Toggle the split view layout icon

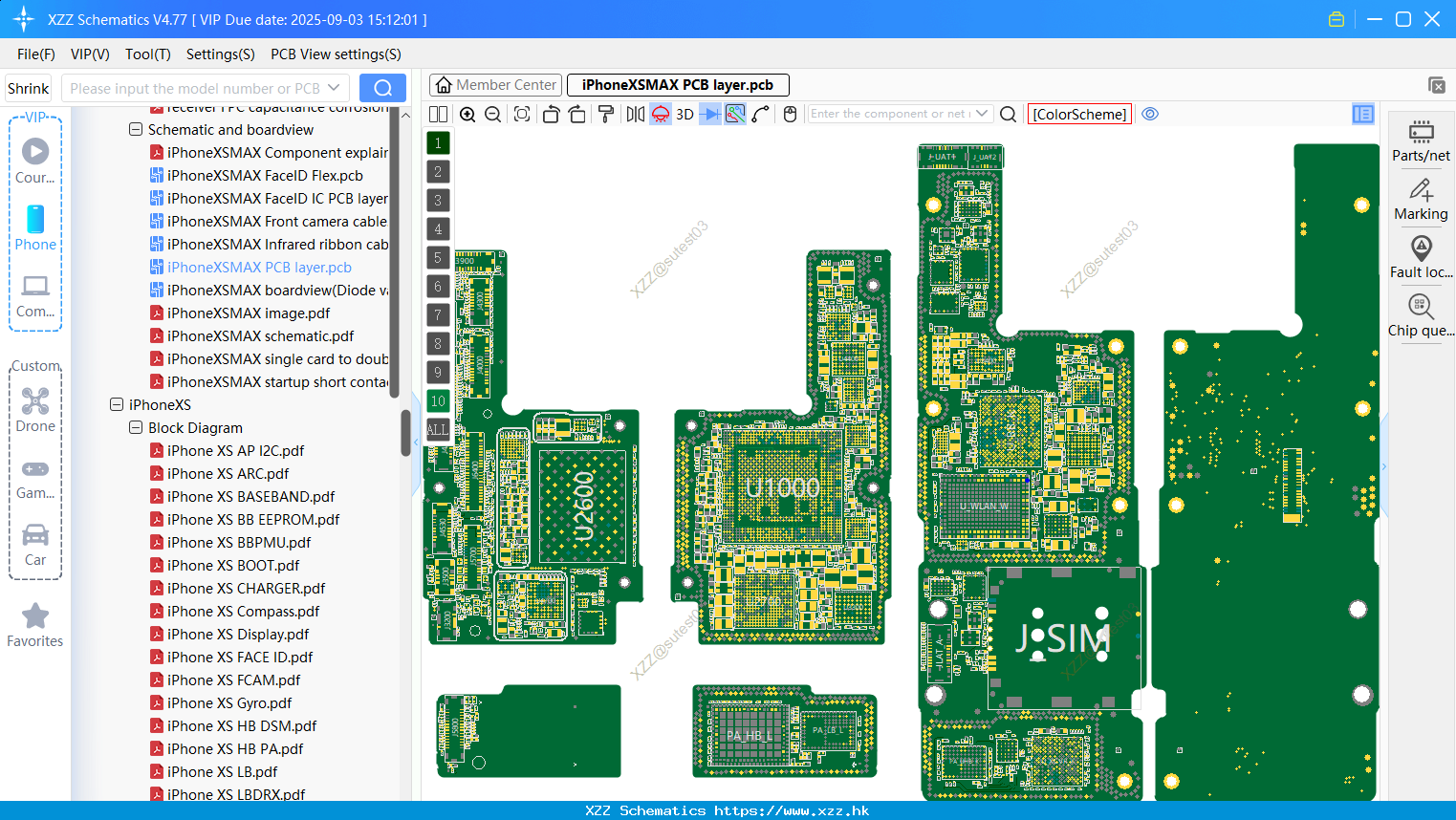point(438,115)
